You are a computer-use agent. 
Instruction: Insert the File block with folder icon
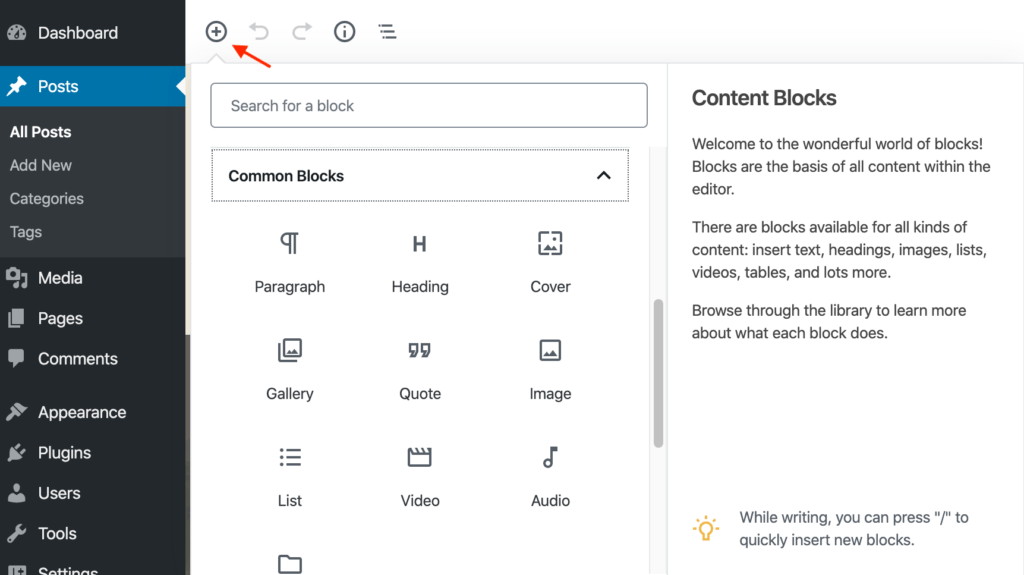[289, 564]
